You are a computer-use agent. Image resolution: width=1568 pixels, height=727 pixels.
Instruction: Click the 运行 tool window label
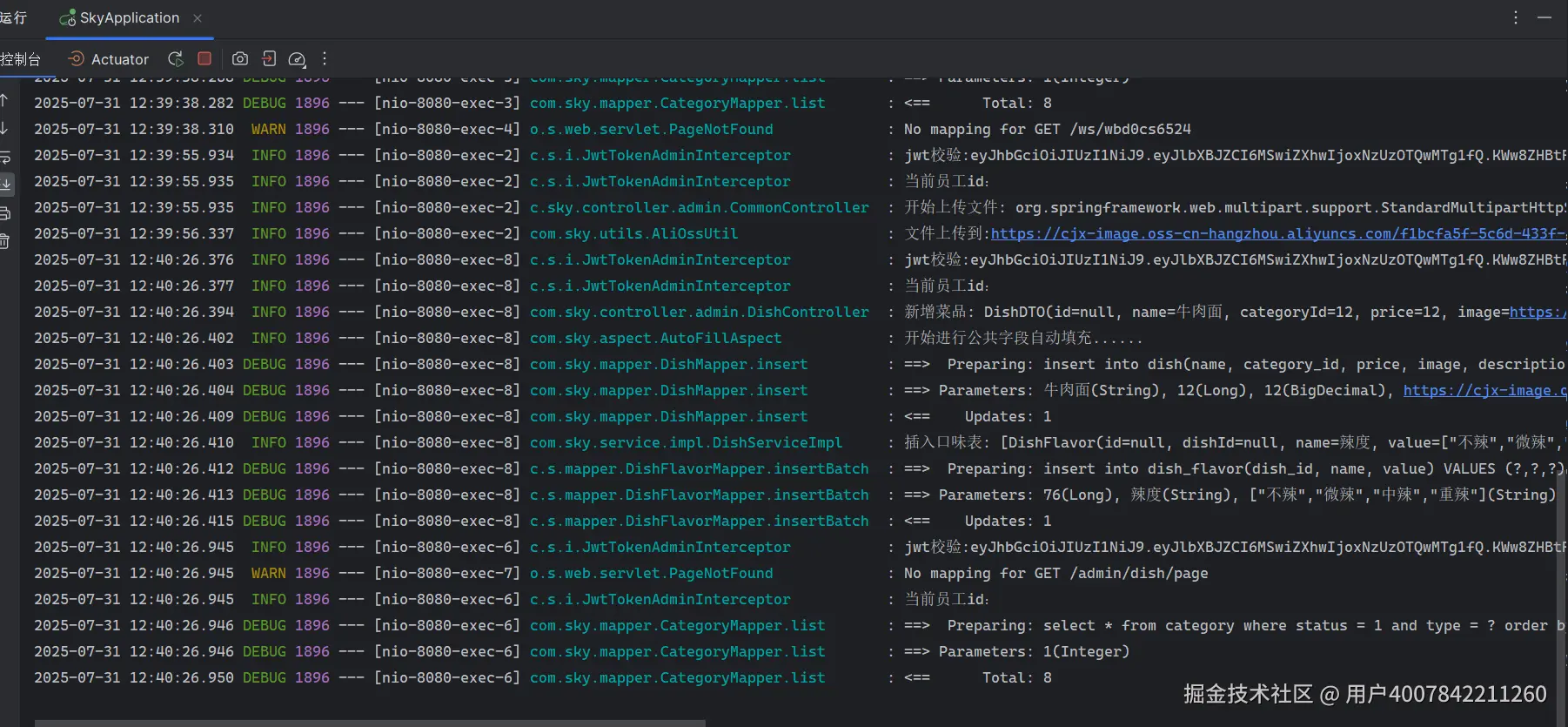[14, 17]
